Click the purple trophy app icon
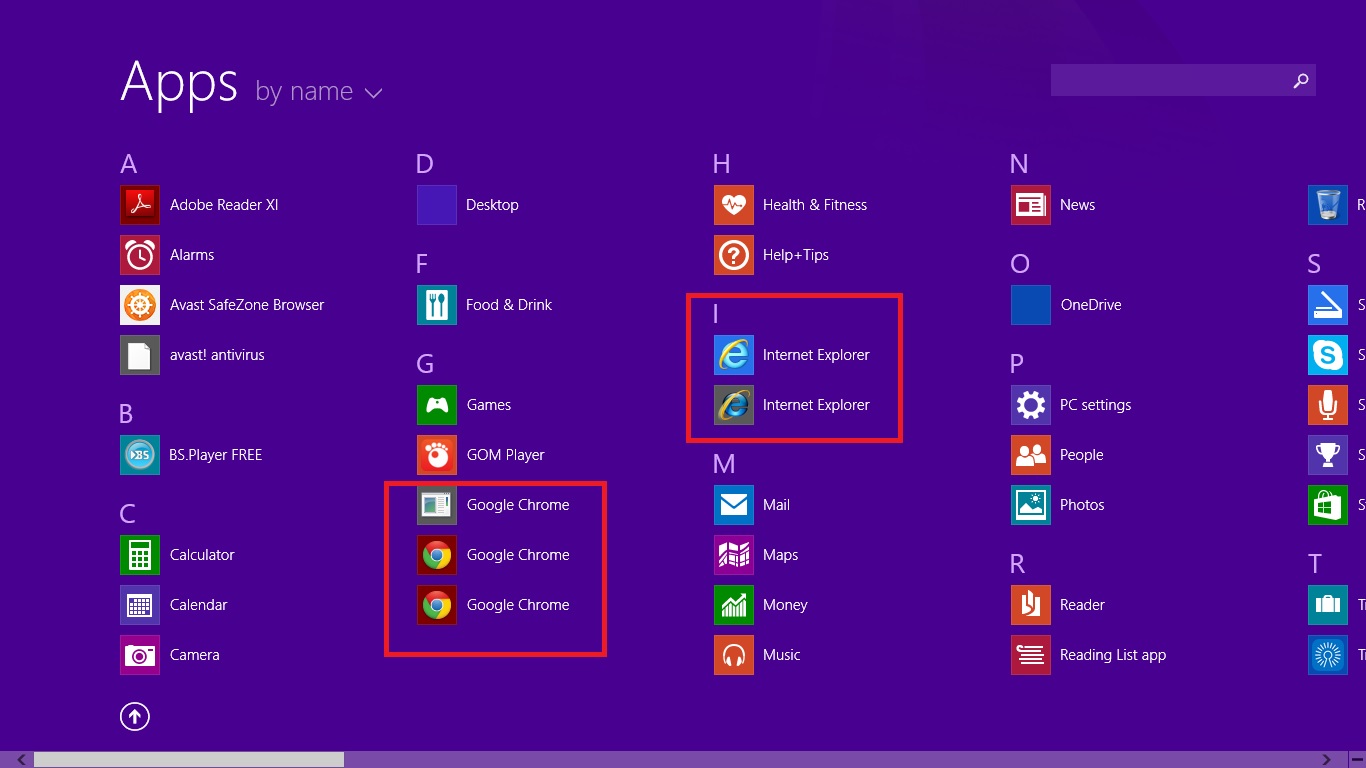 point(1328,455)
